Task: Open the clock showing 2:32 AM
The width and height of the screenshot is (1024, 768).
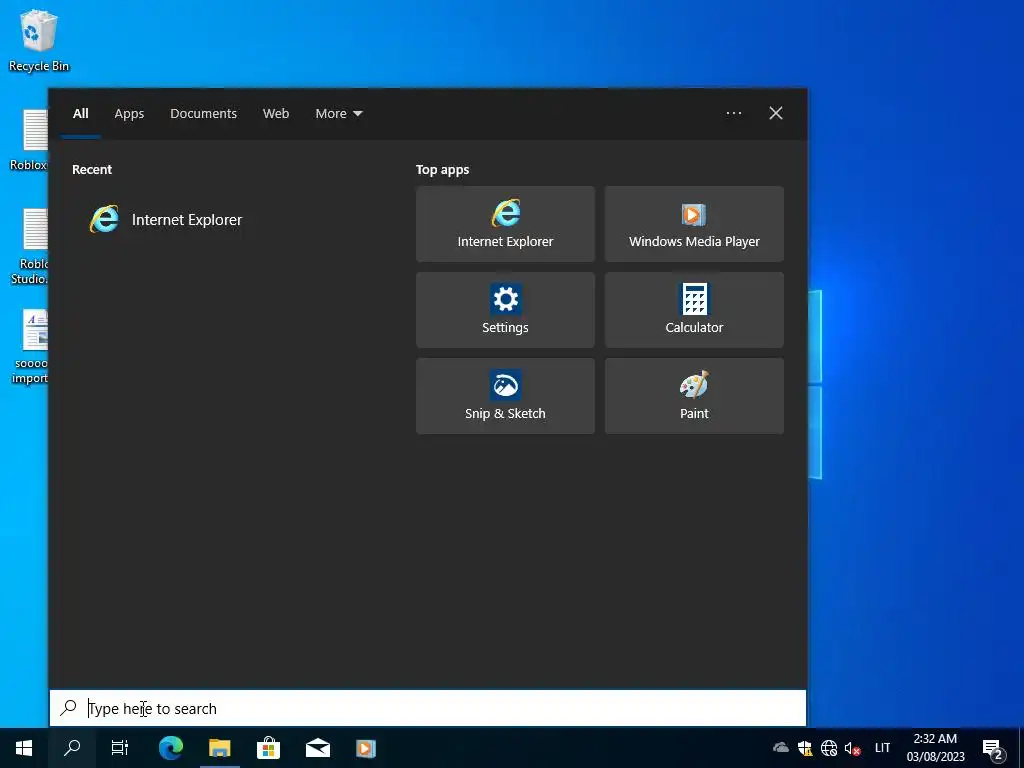Action: [935, 748]
